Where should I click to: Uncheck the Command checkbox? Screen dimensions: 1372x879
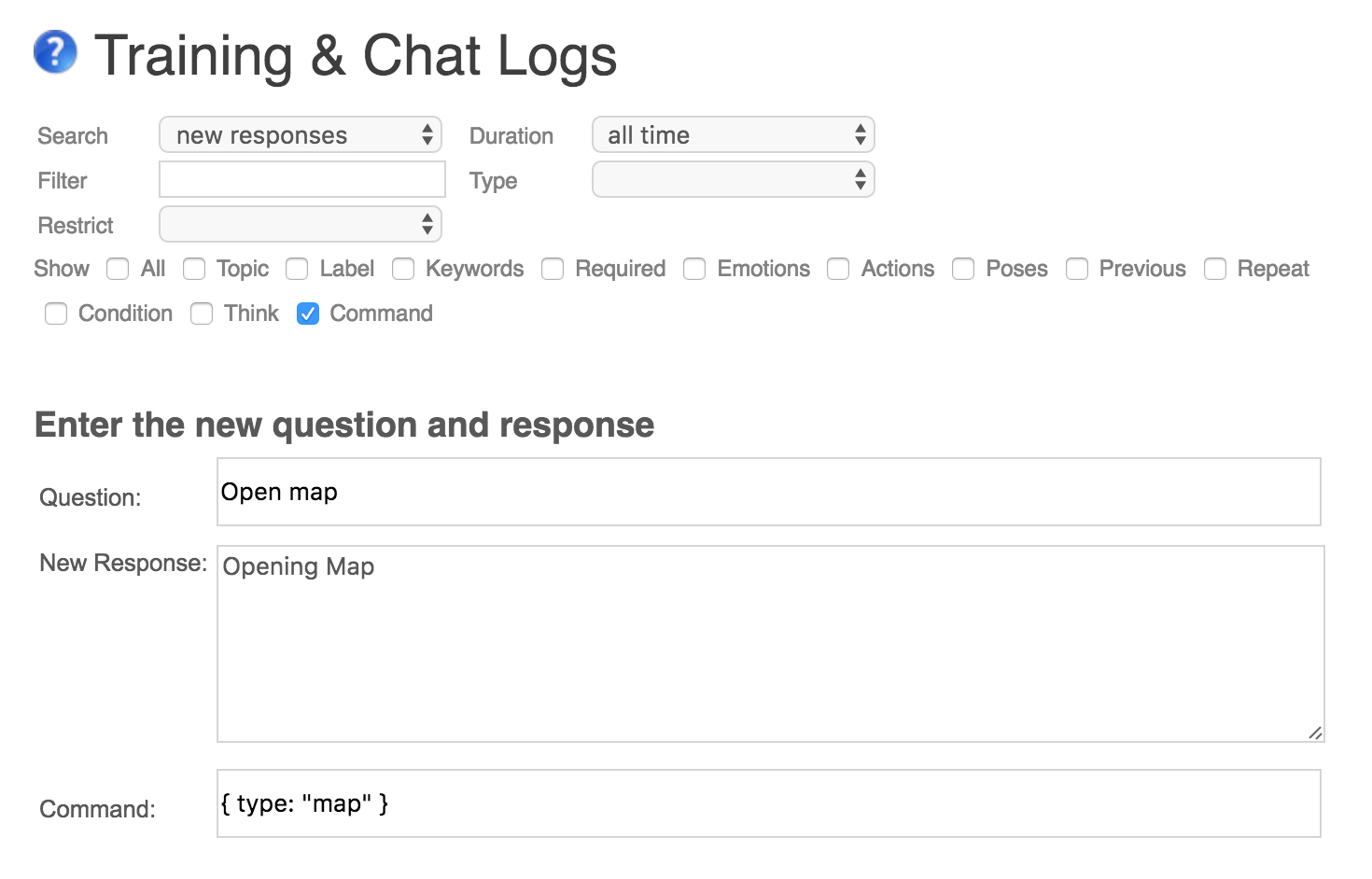point(308,314)
